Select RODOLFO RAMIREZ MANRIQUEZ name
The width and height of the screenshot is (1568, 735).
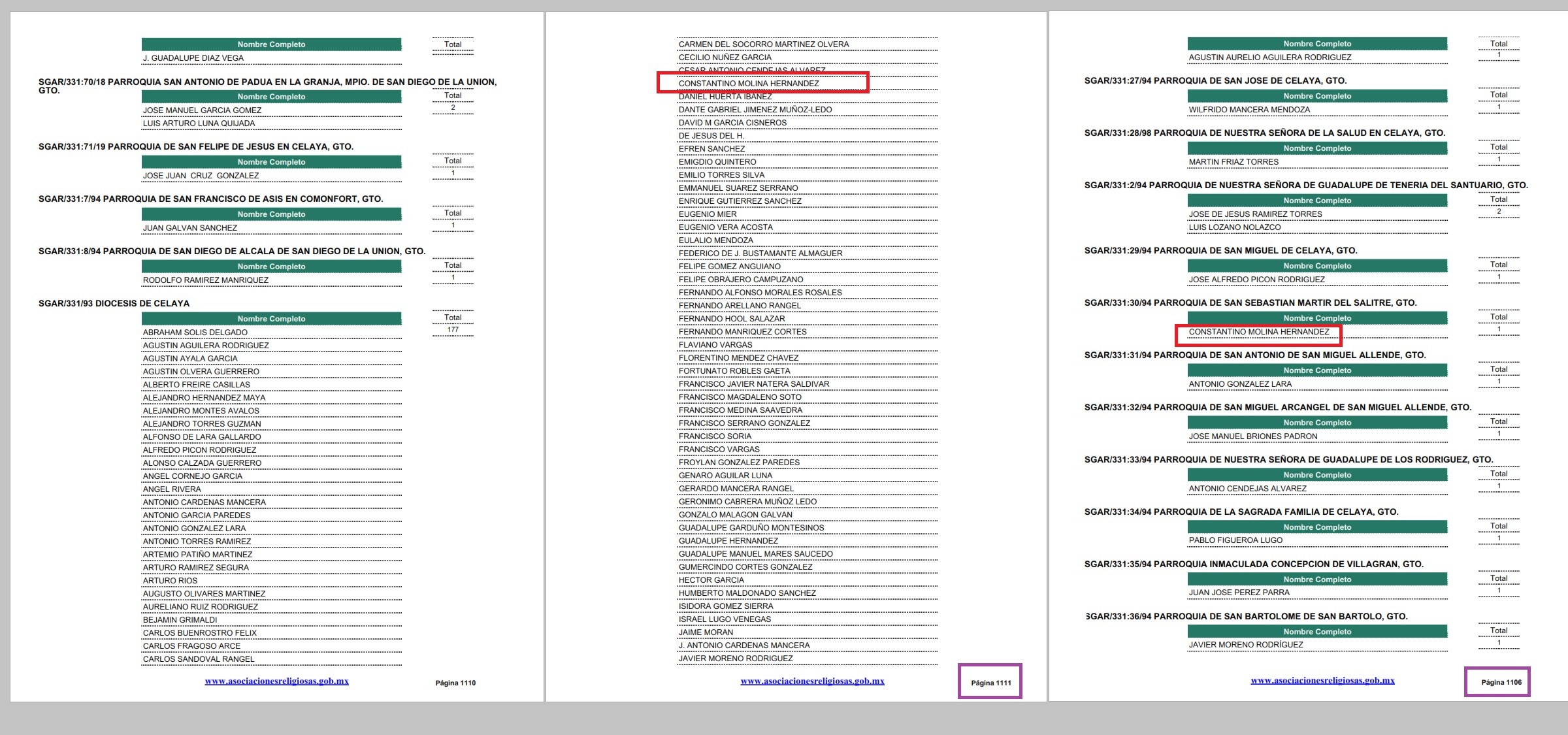[206, 280]
